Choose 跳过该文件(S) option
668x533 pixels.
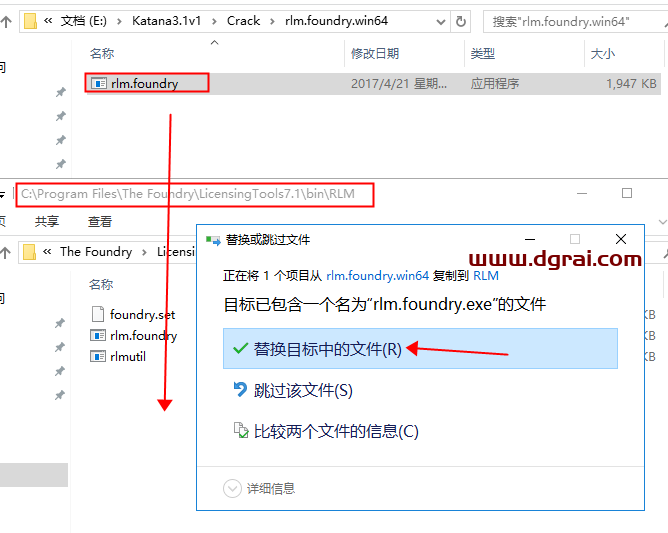[x=303, y=390]
